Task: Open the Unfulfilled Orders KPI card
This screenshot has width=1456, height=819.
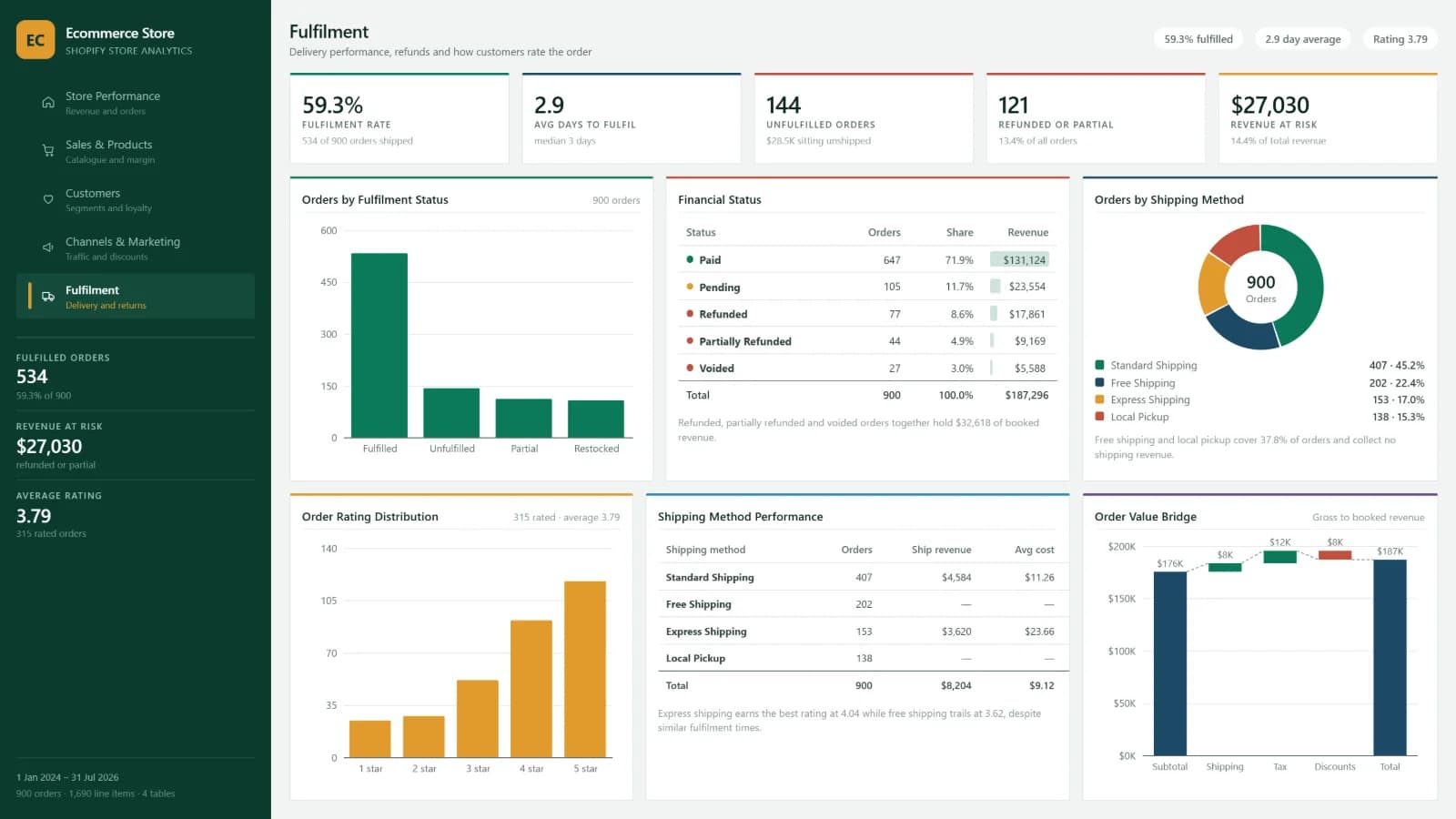Action: click(x=864, y=118)
